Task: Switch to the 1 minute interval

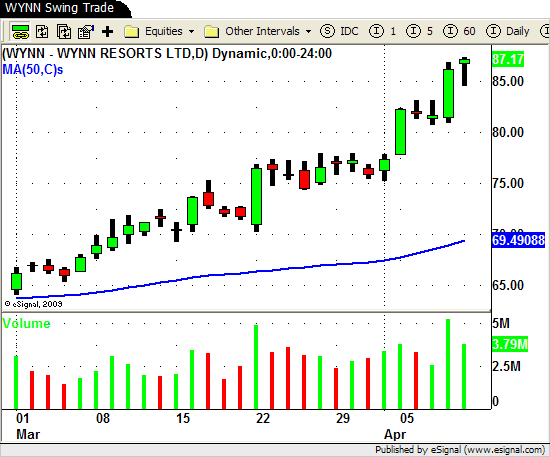Action: (382, 31)
